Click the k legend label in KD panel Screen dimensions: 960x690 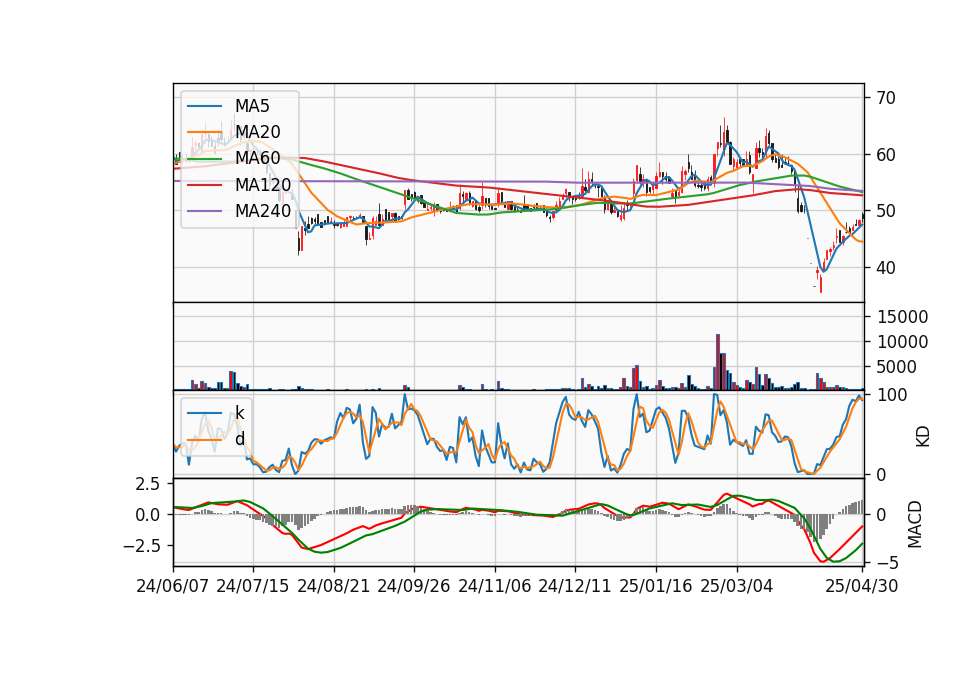(240, 412)
